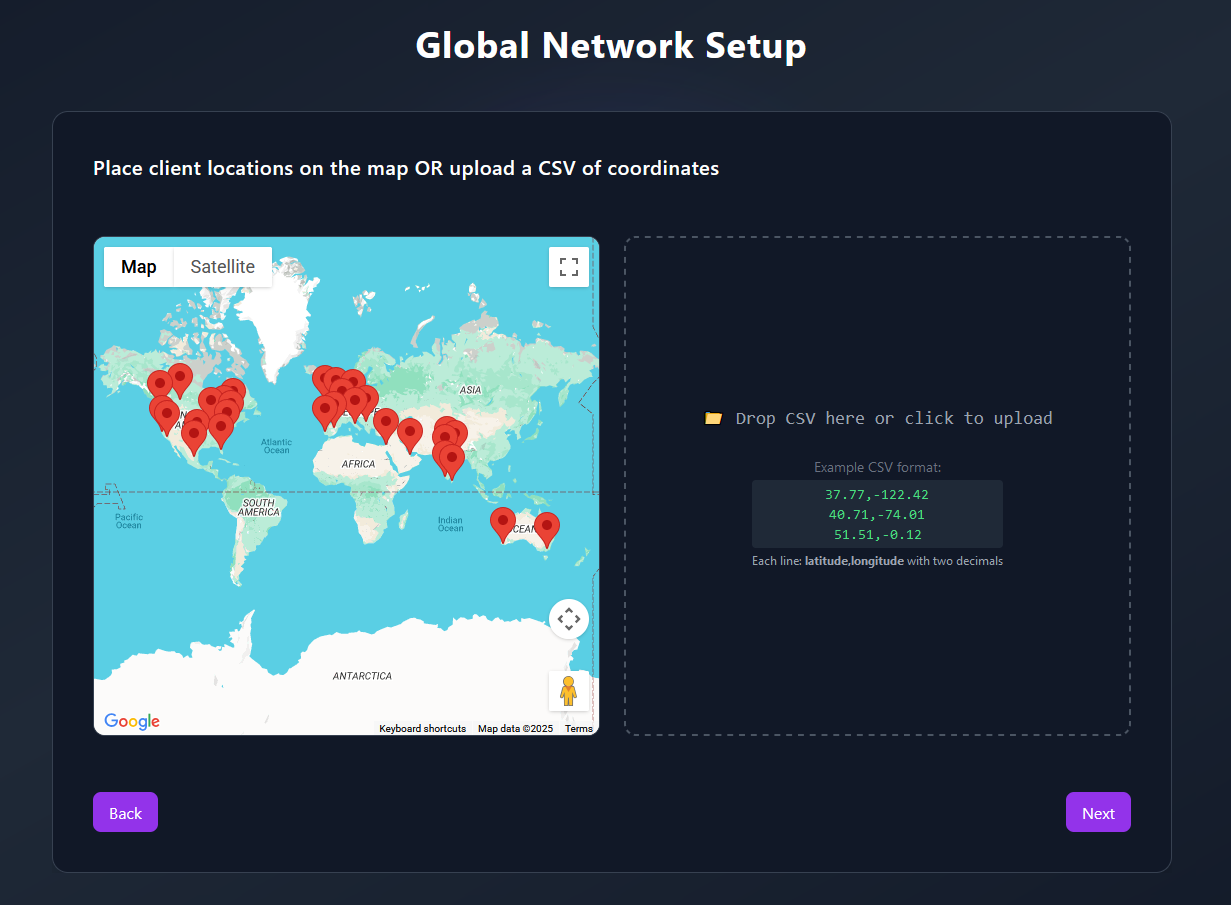Select the marker in western Australia

coord(503,524)
